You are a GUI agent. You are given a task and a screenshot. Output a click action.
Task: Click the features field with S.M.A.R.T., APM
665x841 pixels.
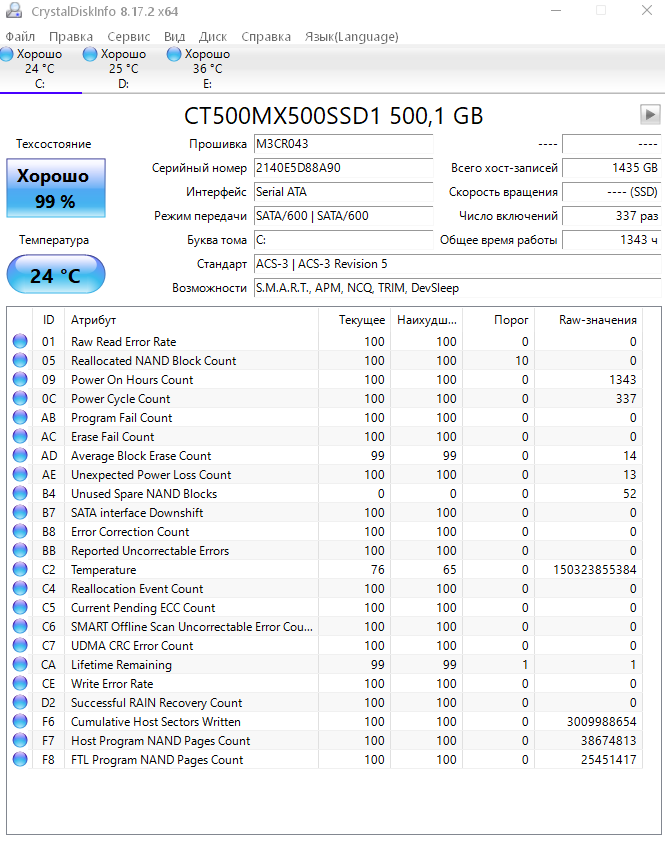(457, 288)
